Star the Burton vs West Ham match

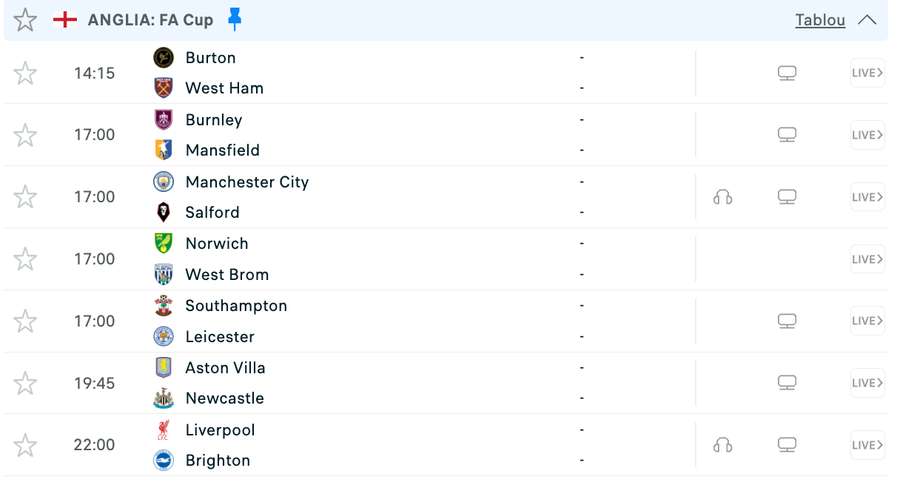tap(26, 73)
